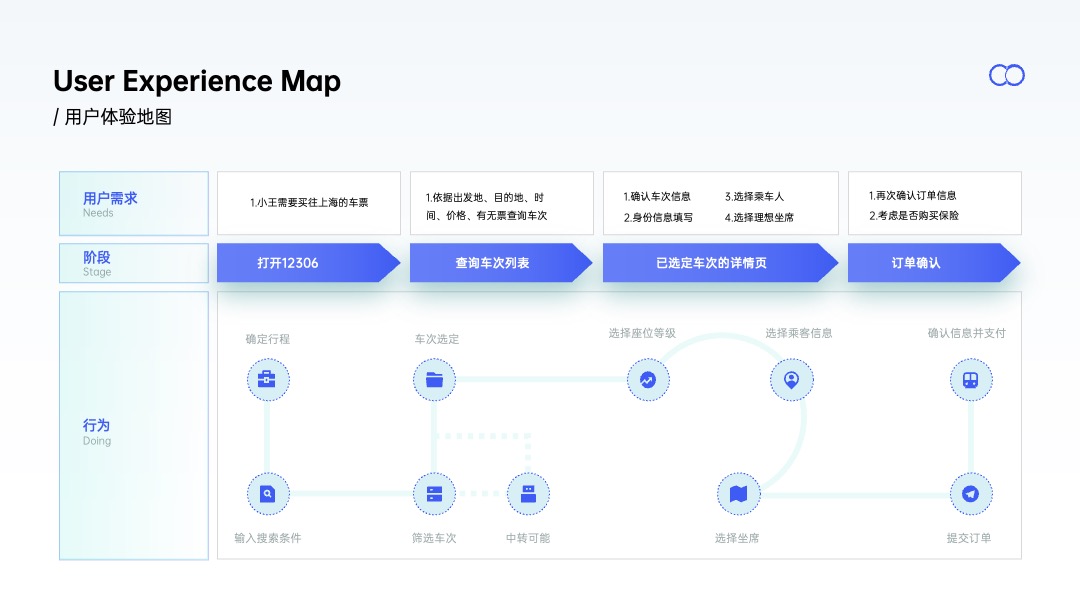1080x608 pixels.
Task: Click the folder icon under 车次选定
Action: pyautogui.click(x=434, y=379)
